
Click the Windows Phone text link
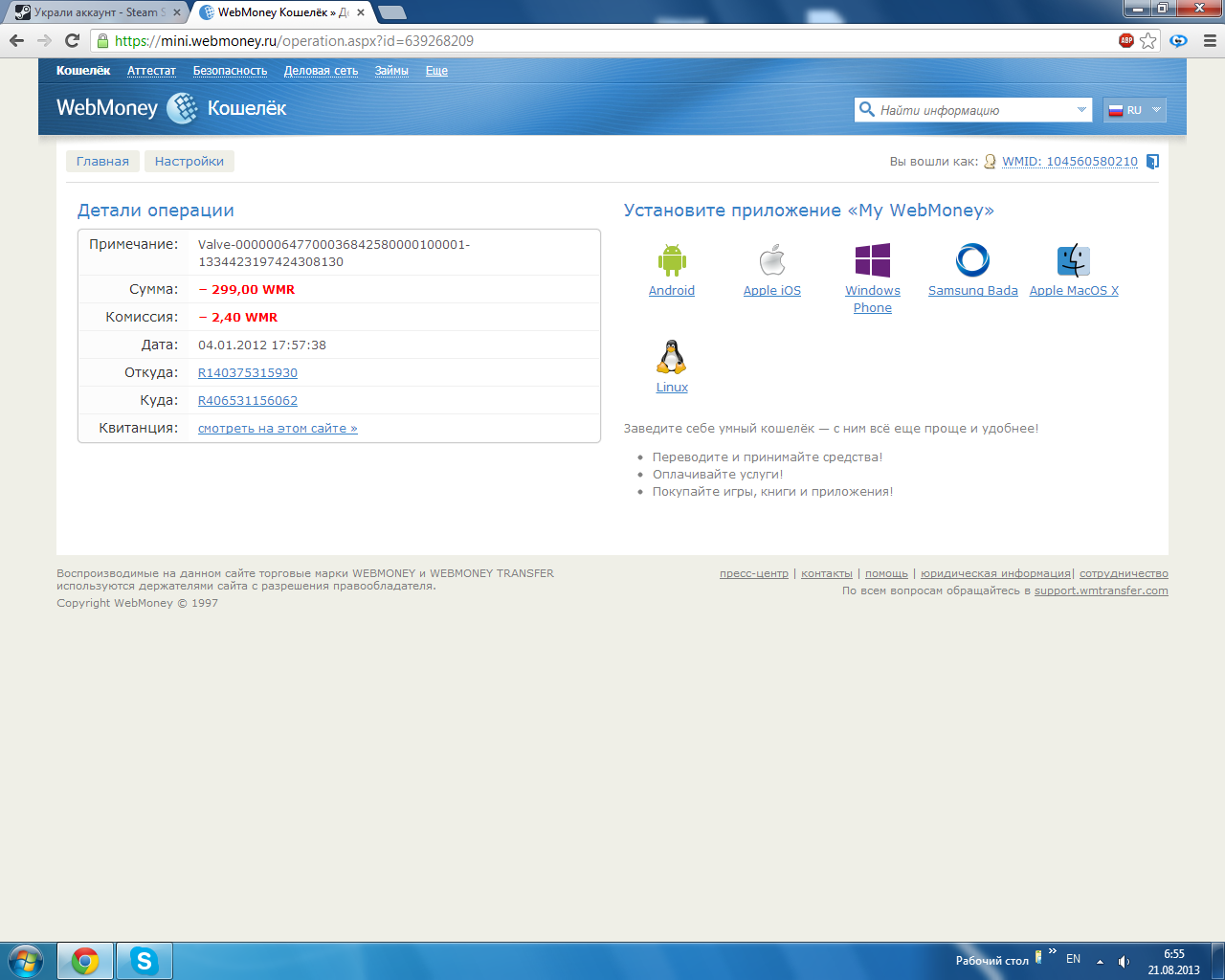[x=873, y=300]
